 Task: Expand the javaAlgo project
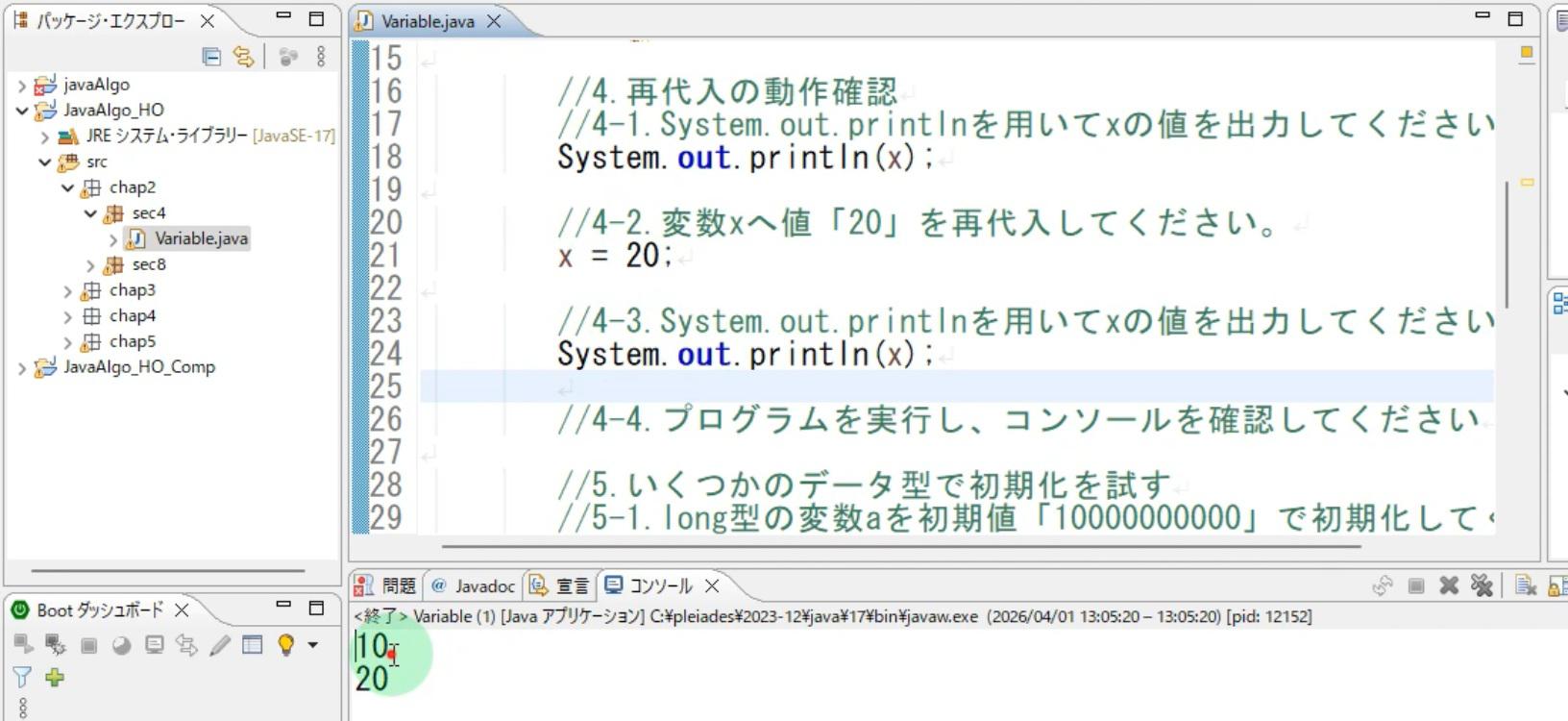[21, 85]
